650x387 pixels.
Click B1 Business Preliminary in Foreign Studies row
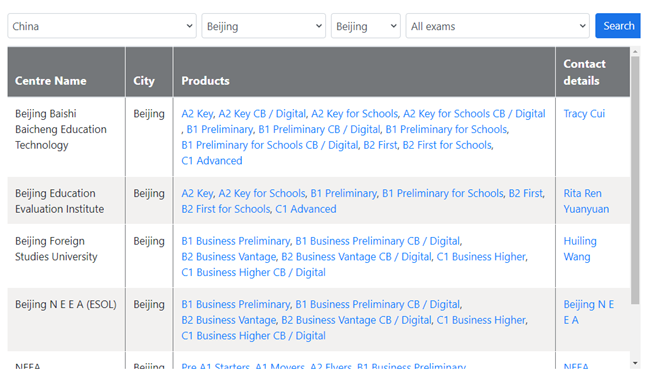point(236,241)
